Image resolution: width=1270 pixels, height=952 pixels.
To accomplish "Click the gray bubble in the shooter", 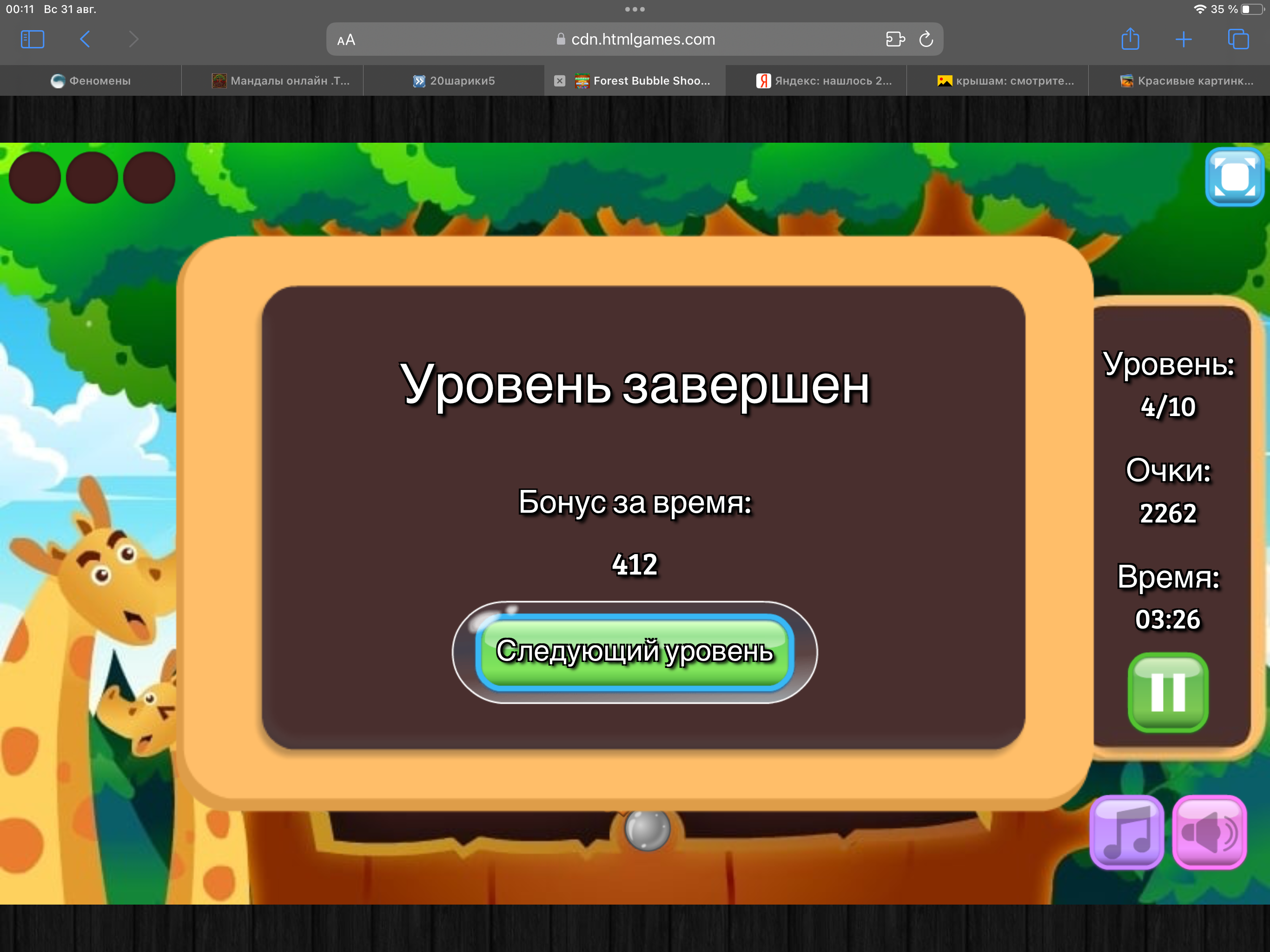I will coord(647,830).
